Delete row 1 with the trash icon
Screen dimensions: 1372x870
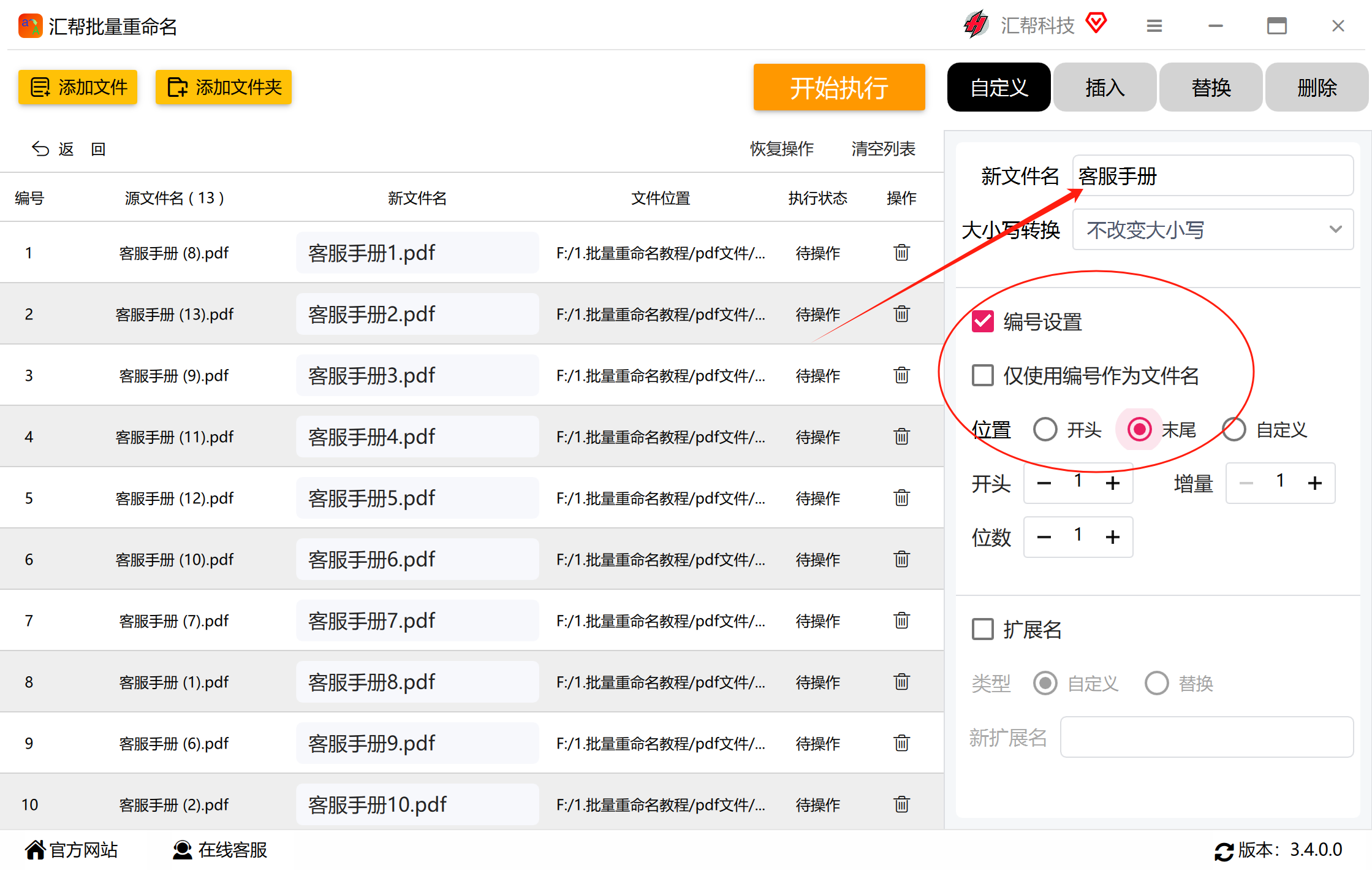[901, 253]
